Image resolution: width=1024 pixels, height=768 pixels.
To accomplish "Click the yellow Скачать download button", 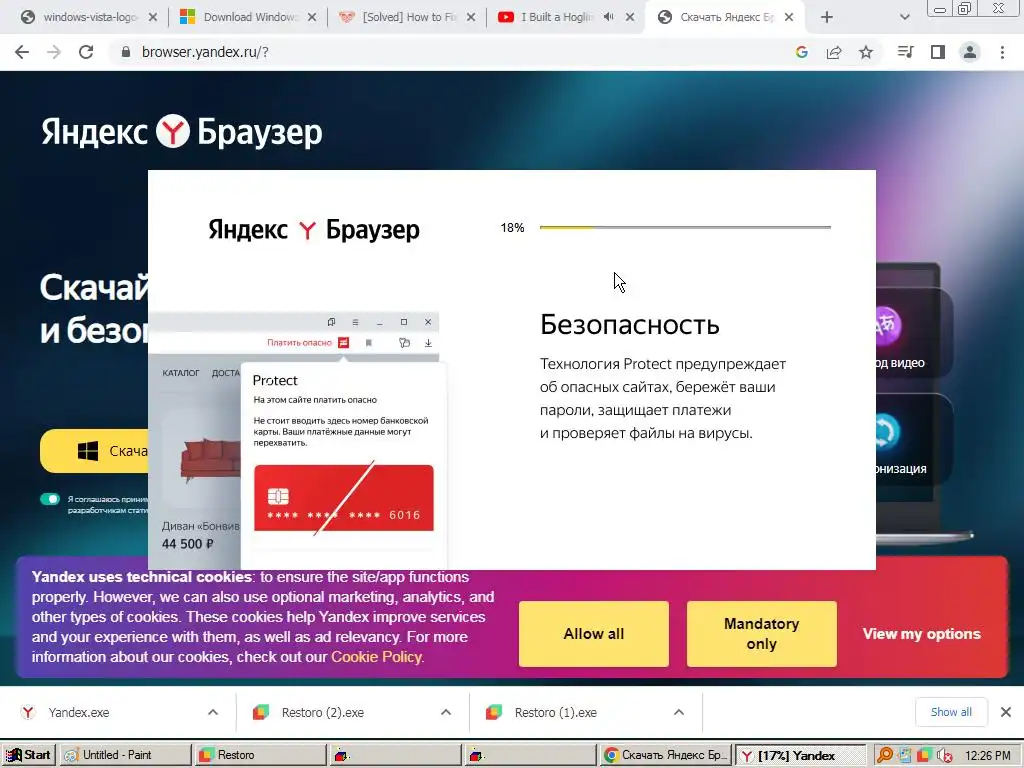I will pyautogui.click(x=94, y=451).
